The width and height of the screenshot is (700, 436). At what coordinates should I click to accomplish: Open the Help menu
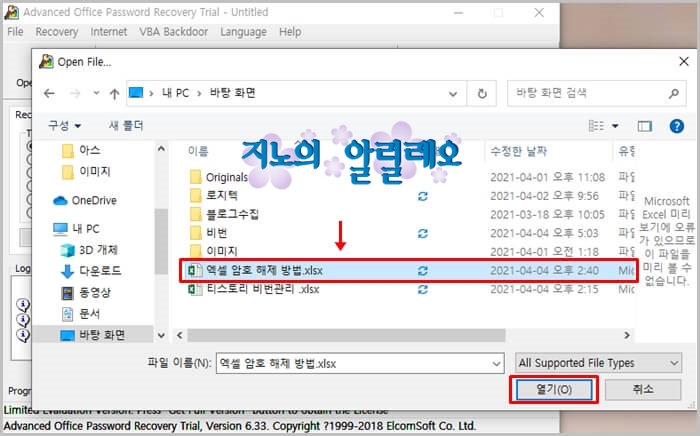(290, 32)
